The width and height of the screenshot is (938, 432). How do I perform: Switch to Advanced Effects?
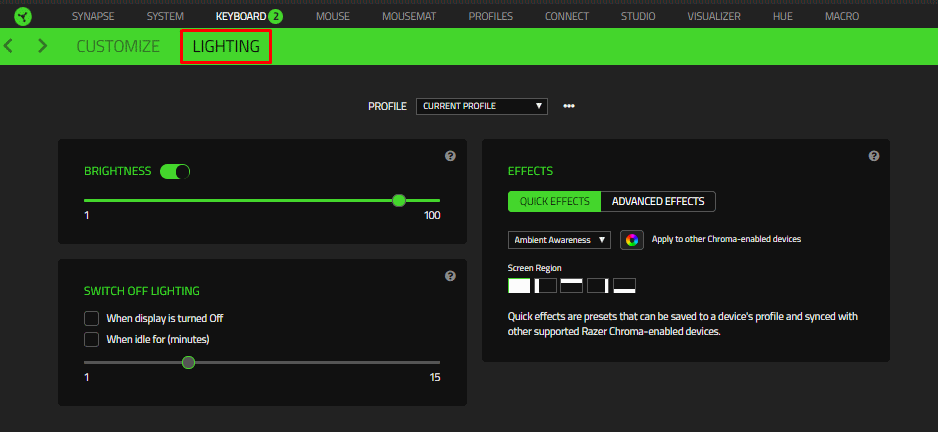pos(658,202)
